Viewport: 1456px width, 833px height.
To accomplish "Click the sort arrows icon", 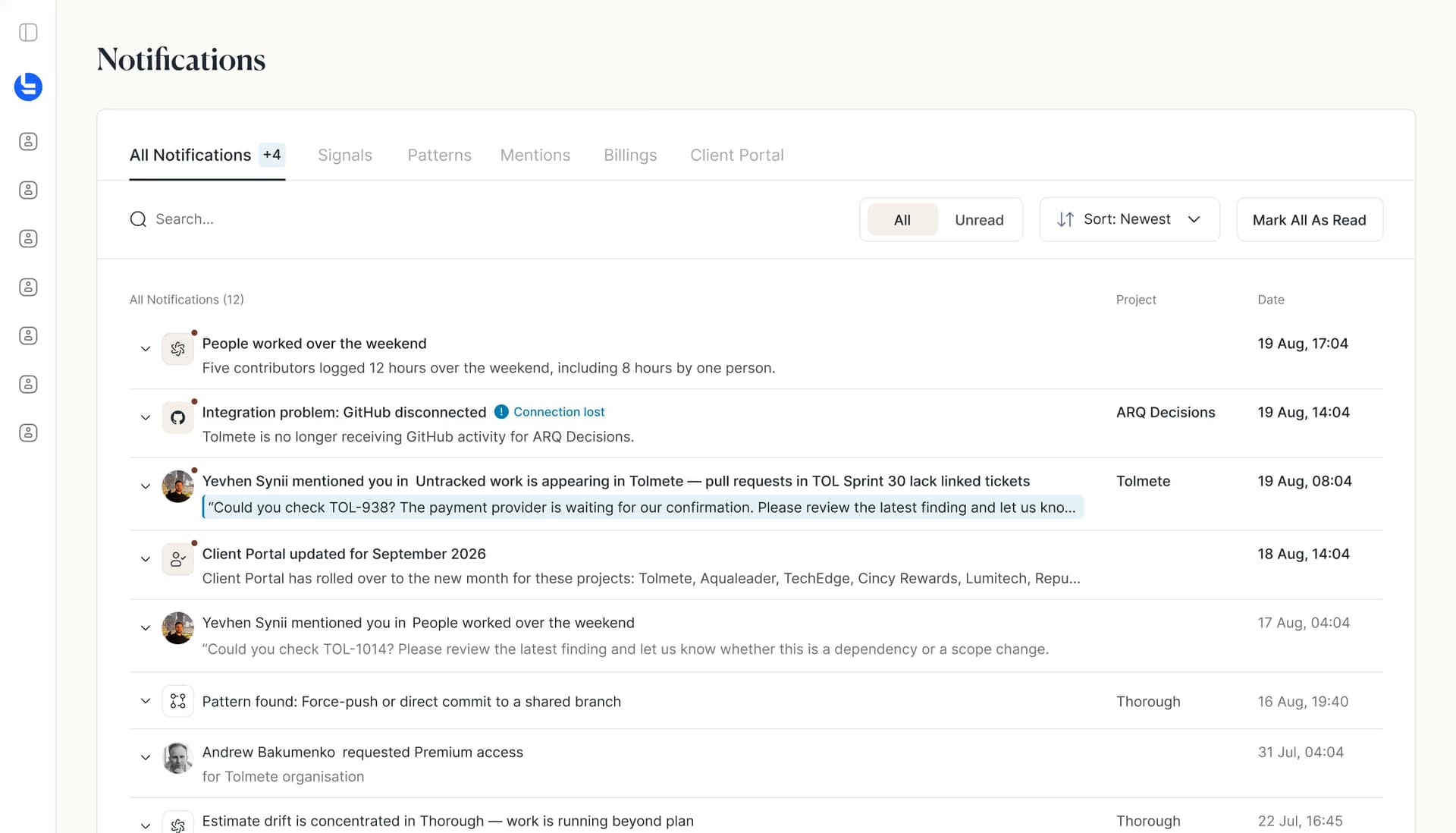I will coord(1065,219).
